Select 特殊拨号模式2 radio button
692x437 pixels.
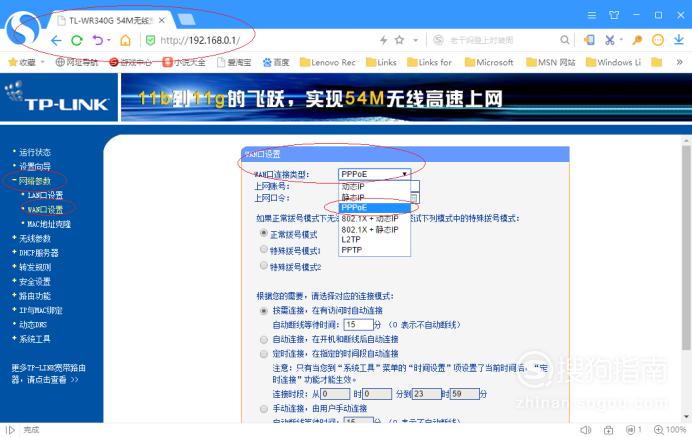[x=264, y=265]
